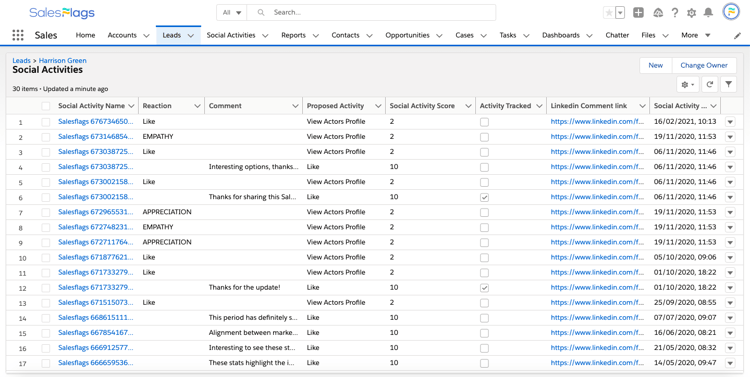Open the user profile avatar
The image size is (750, 377).
tap(731, 12)
